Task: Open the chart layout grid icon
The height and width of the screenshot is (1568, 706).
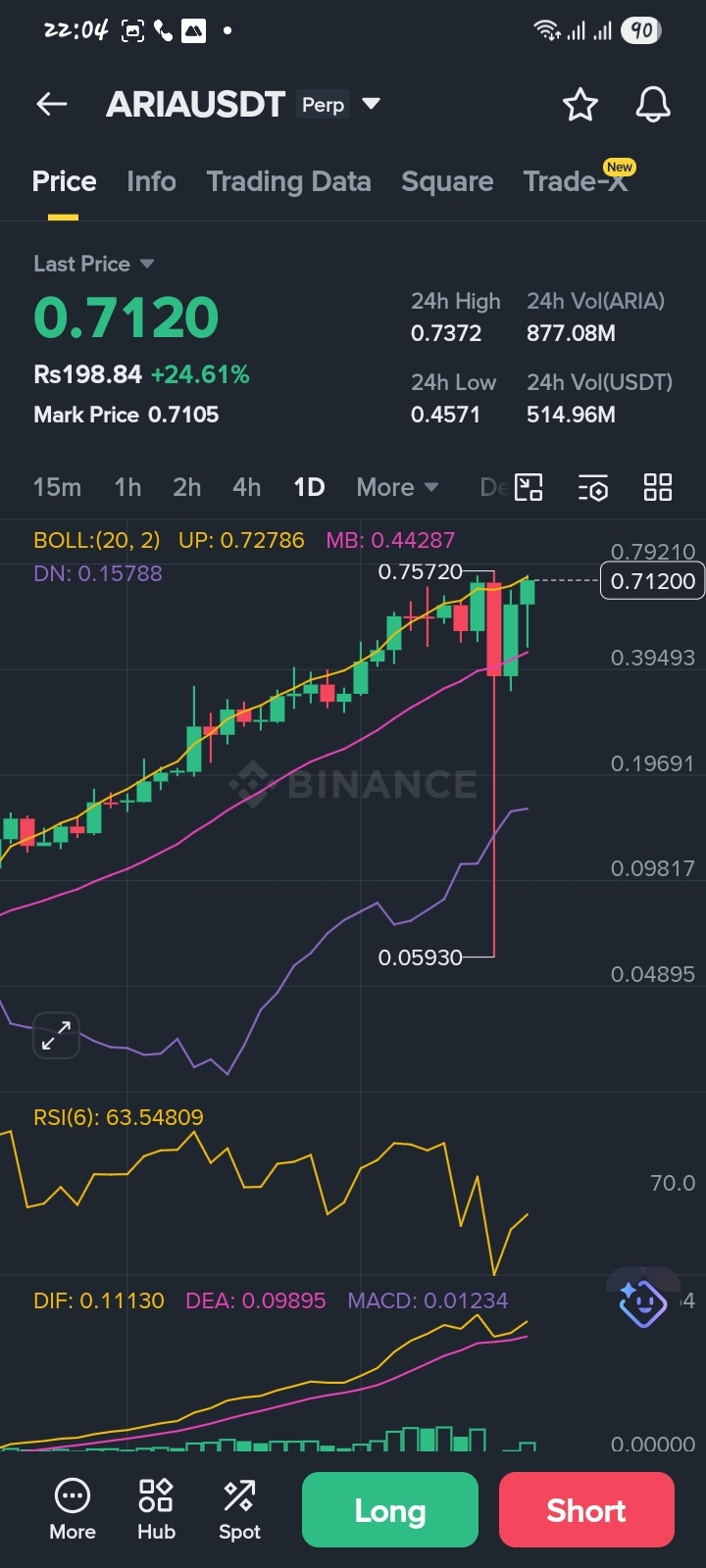Action: pyautogui.click(x=658, y=487)
